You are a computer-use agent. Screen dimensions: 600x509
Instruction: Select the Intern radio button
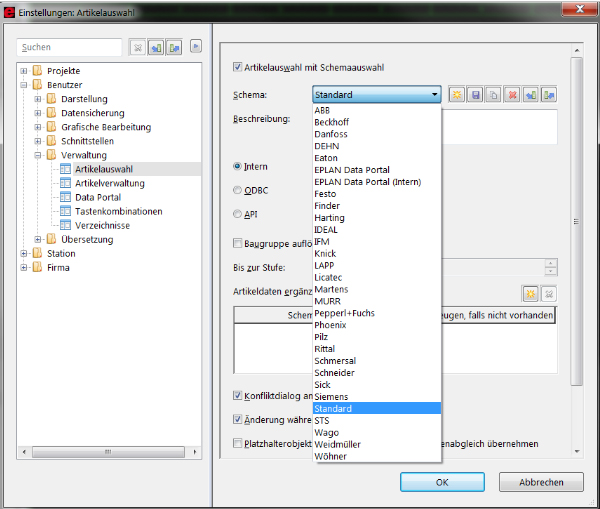click(238, 166)
